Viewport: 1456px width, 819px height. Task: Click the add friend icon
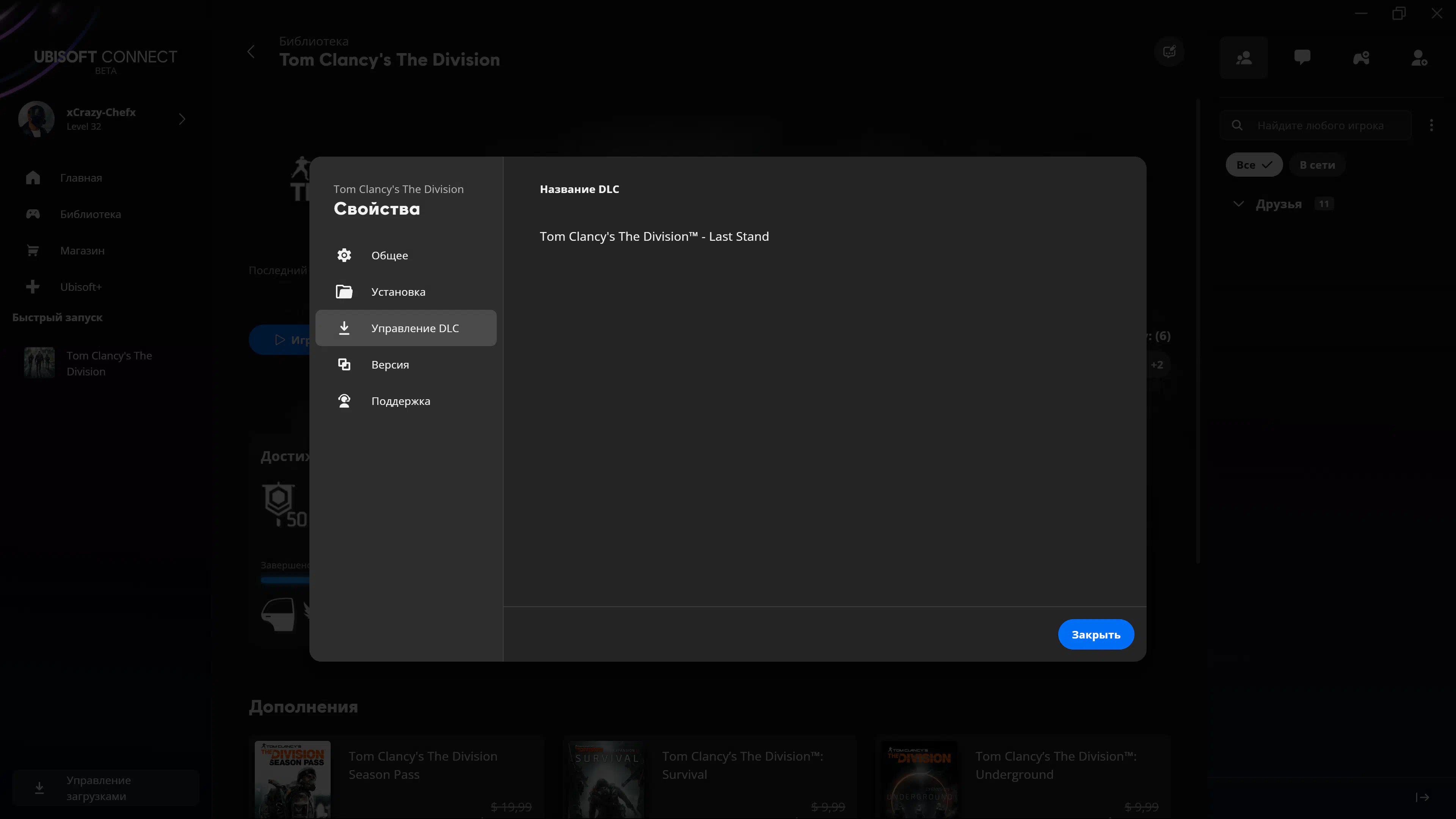point(1419,58)
